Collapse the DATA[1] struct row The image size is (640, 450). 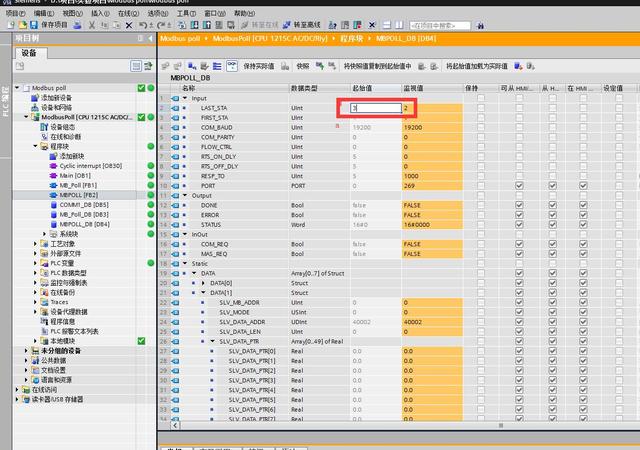coord(203,293)
